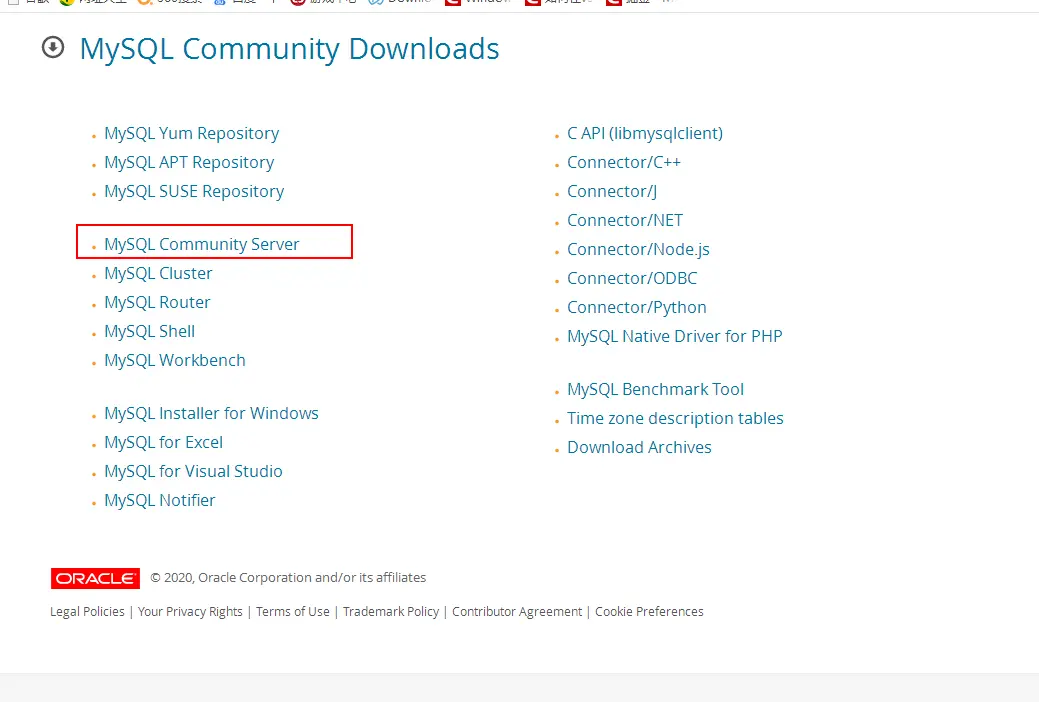Image resolution: width=1039 pixels, height=702 pixels.
Task: Open Trademark Policy in the footer
Action: 391,612
